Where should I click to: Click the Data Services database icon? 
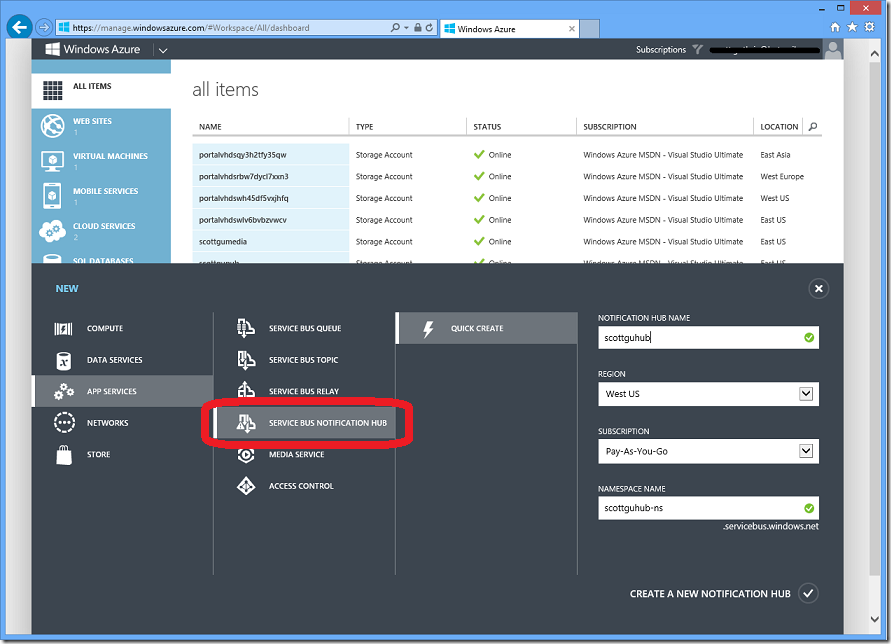pyautogui.click(x=64, y=360)
